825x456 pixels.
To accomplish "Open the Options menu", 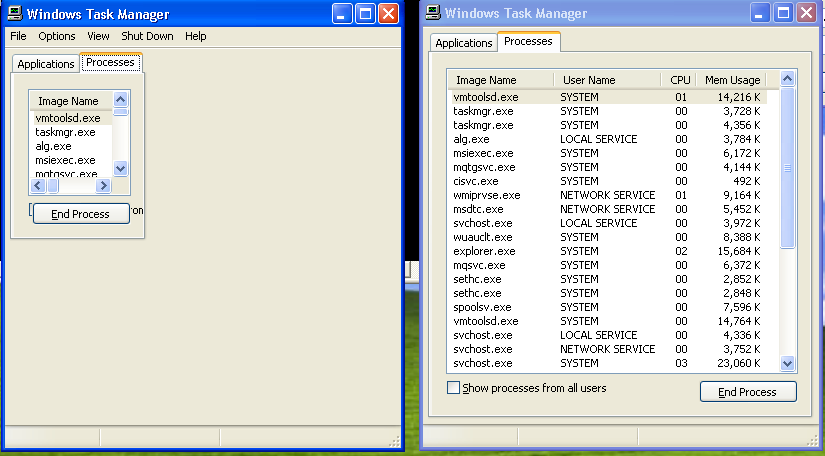I will click(57, 36).
